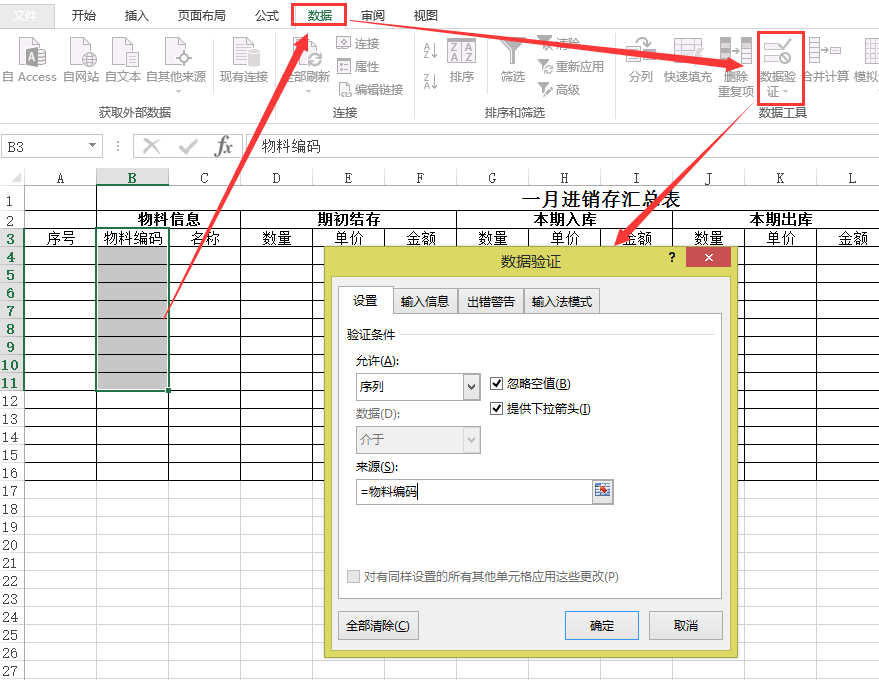Click the 自网站 web import icon
The height and width of the screenshot is (680, 879).
[x=80, y=53]
